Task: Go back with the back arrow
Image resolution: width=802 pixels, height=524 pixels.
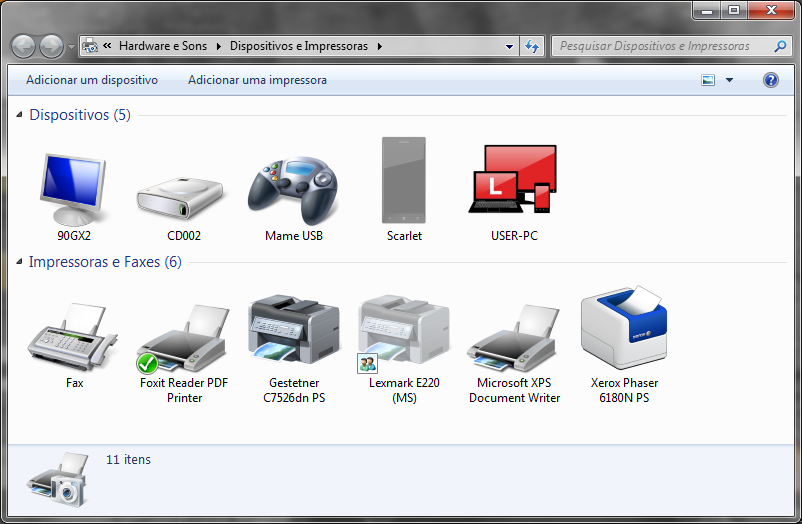Action: click(x=23, y=47)
